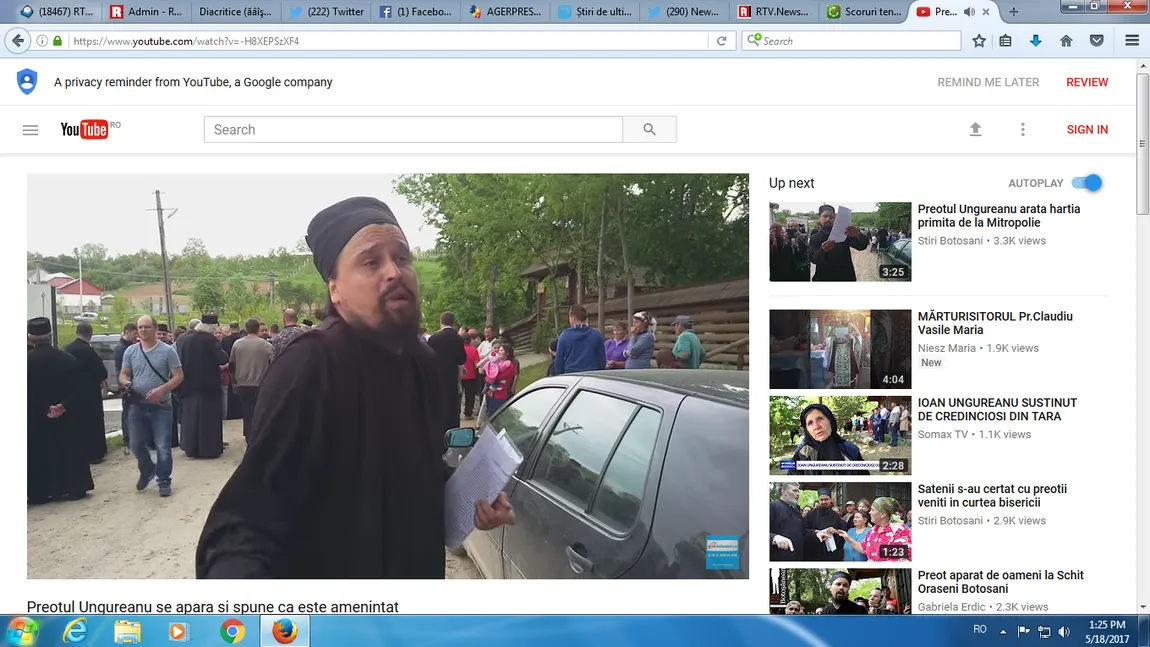Image resolution: width=1150 pixels, height=647 pixels.
Task: Click inside the YouTube search field
Action: click(x=412, y=130)
